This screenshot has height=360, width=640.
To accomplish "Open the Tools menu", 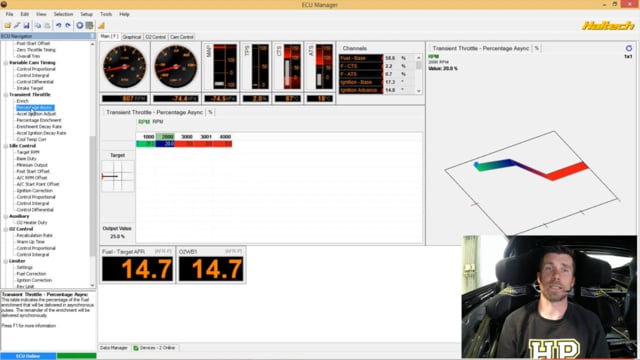I will 106,14.
